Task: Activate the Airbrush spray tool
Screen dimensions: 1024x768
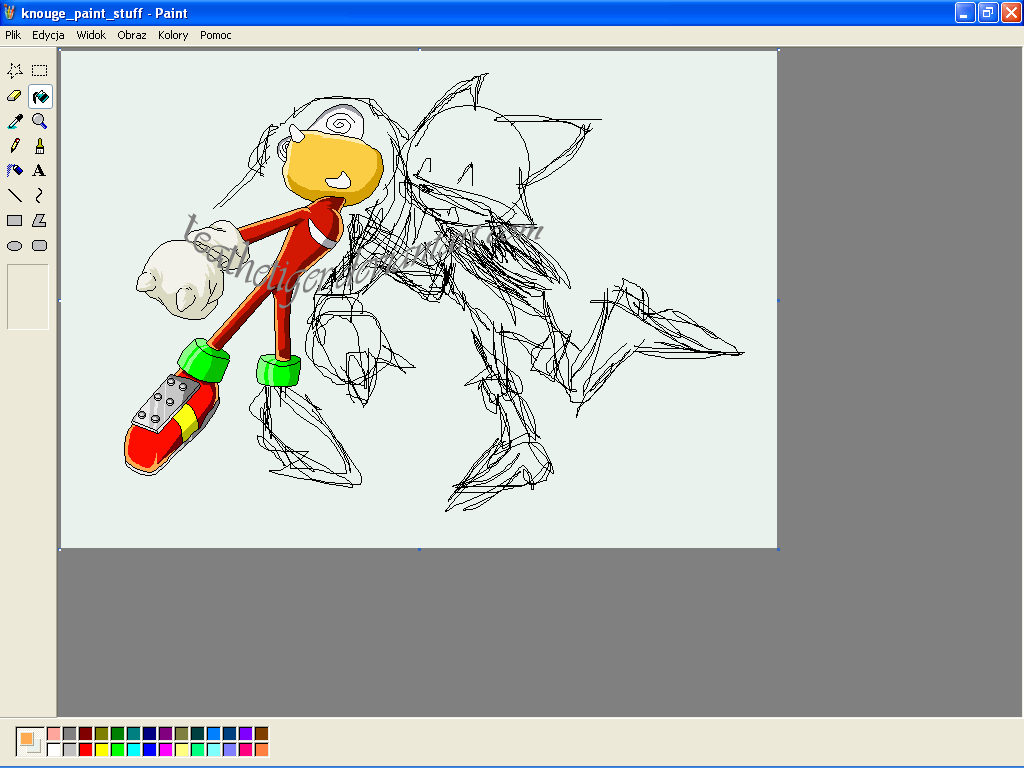Action: (14, 170)
